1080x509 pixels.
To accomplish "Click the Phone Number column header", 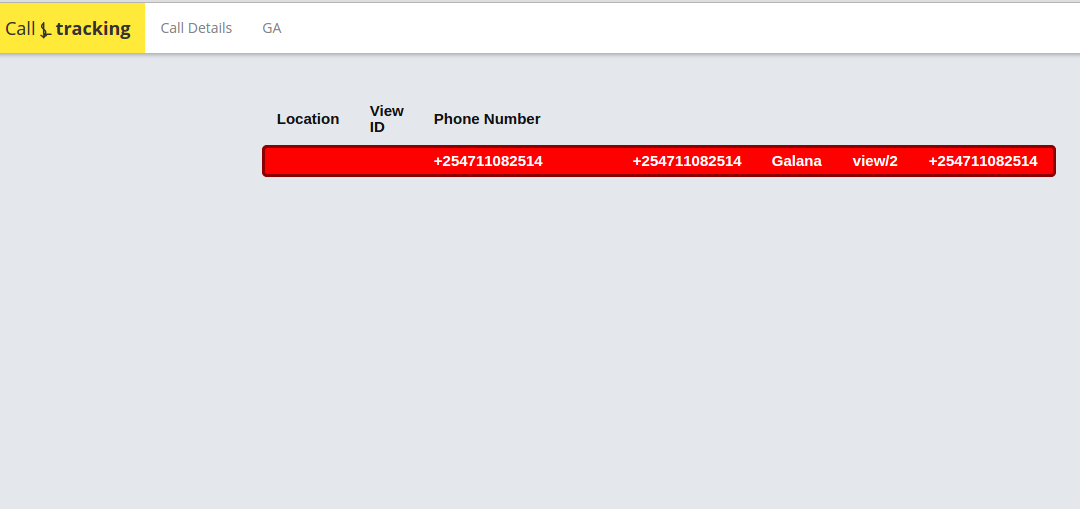I will pos(487,118).
